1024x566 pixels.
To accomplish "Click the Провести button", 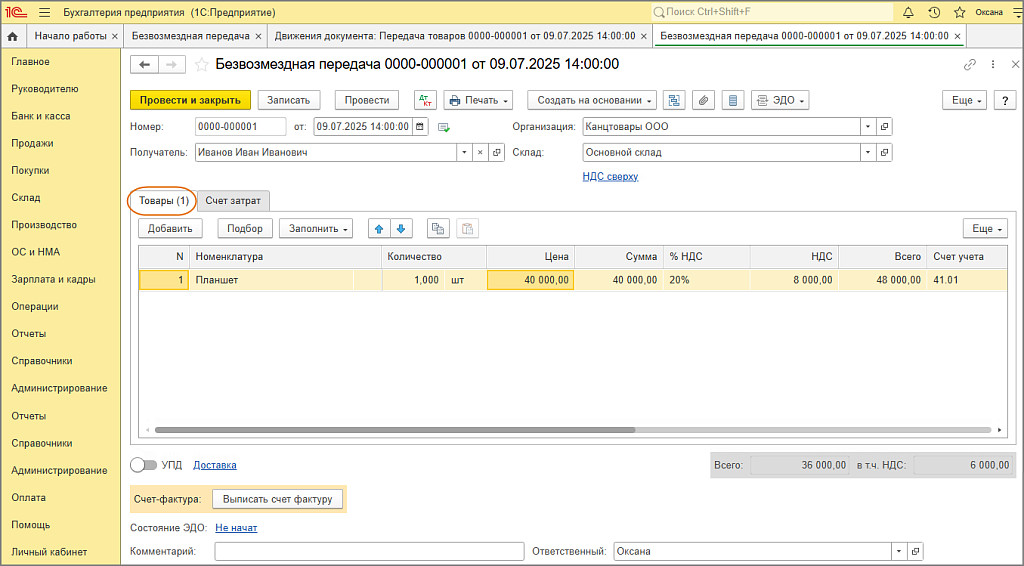I will [367, 101].
